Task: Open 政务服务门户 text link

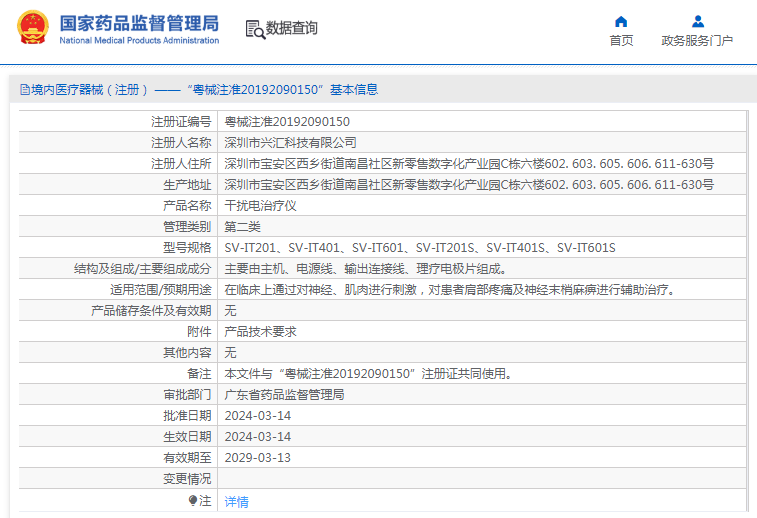Action: pyautogui.click(x=697, y=41)
